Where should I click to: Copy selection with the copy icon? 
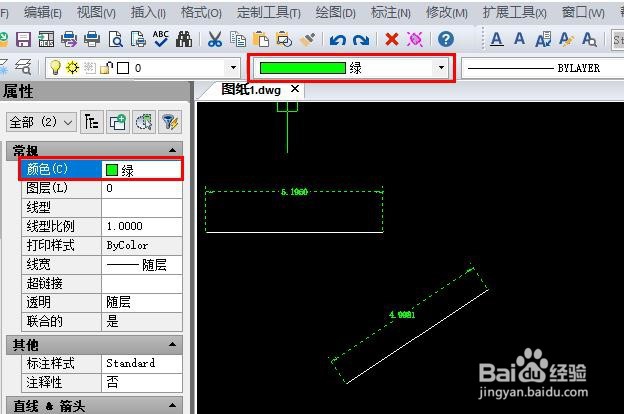(238, 39)
